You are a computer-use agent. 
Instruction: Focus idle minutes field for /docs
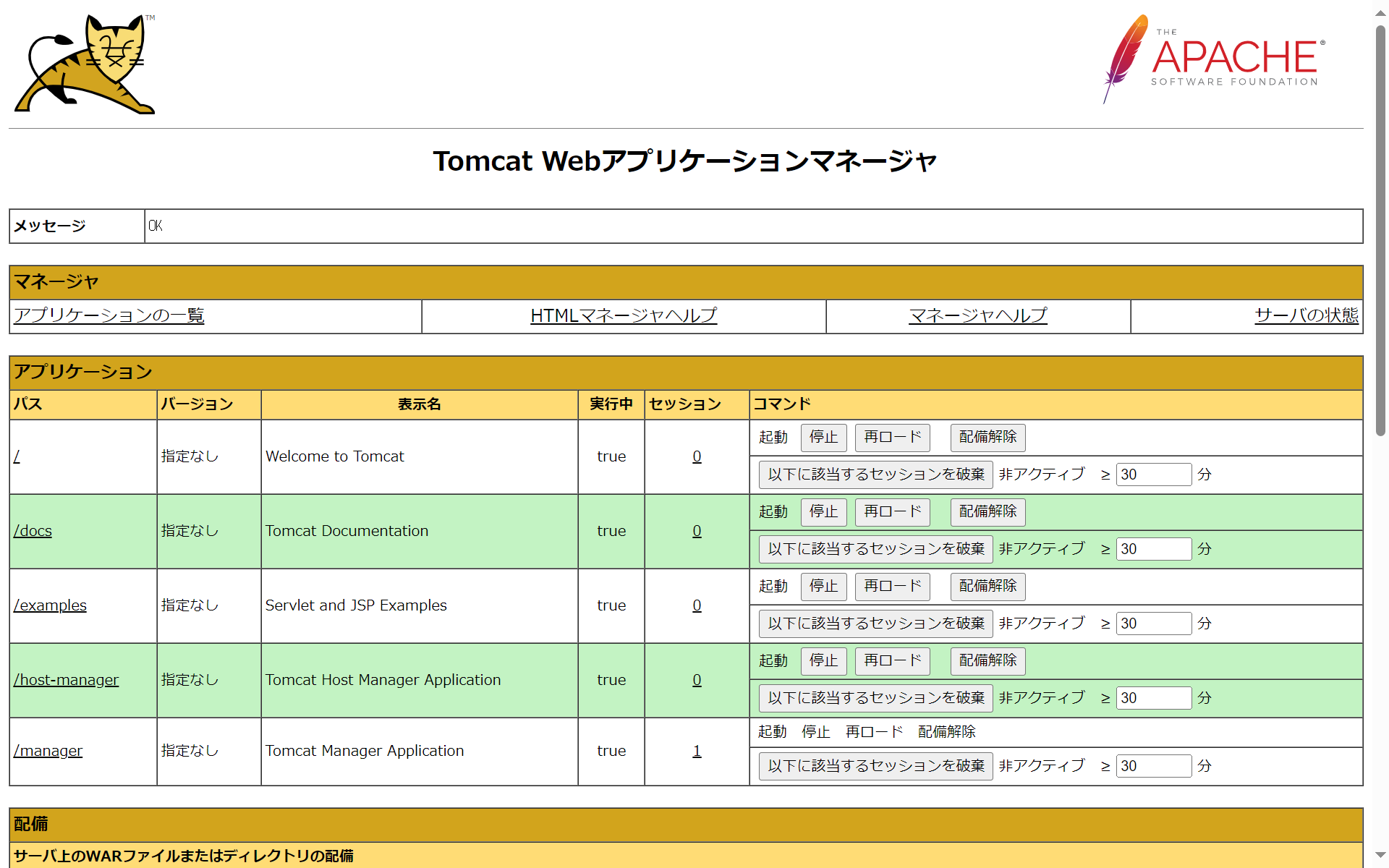tap(1153, 549)
